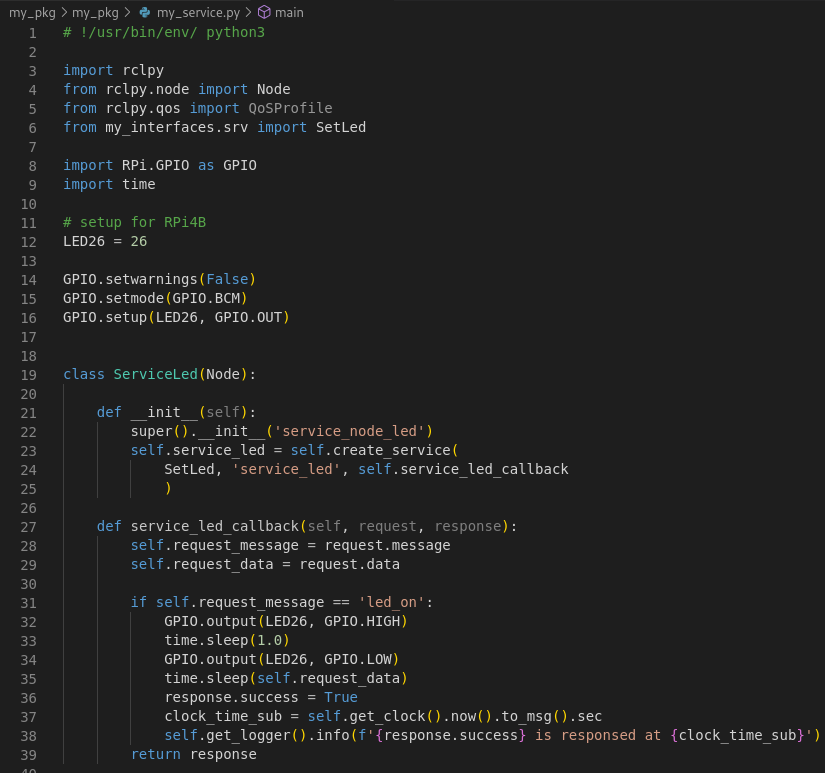Image resolution: width=825 pixels, height=773 pixels.
Task: Click line number 1 in the gutter
Action: [33, 33]
